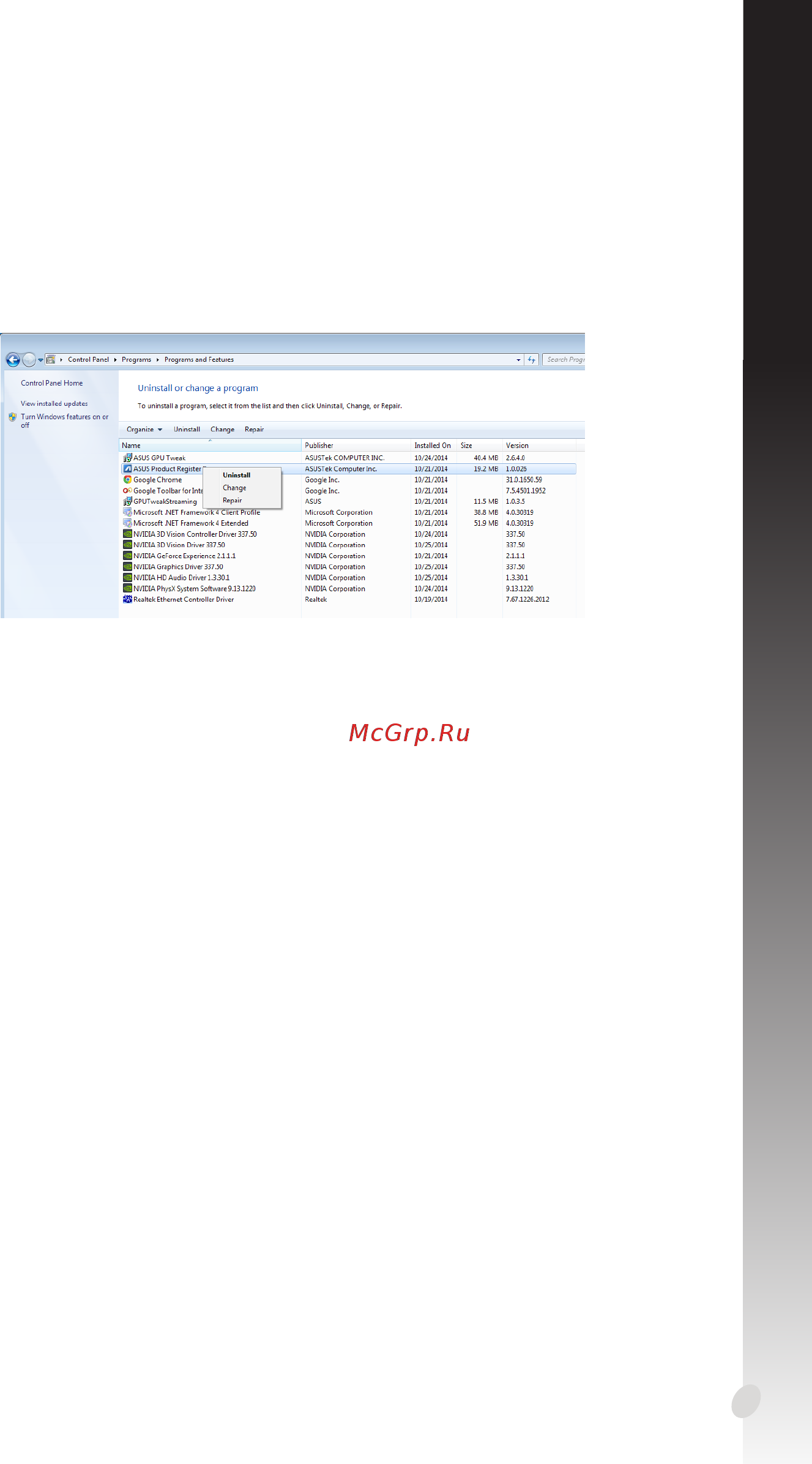Screen dimensions: 812x1464
Task: Select Control Panel breadcrumb segment
Action: click(88, 360)
